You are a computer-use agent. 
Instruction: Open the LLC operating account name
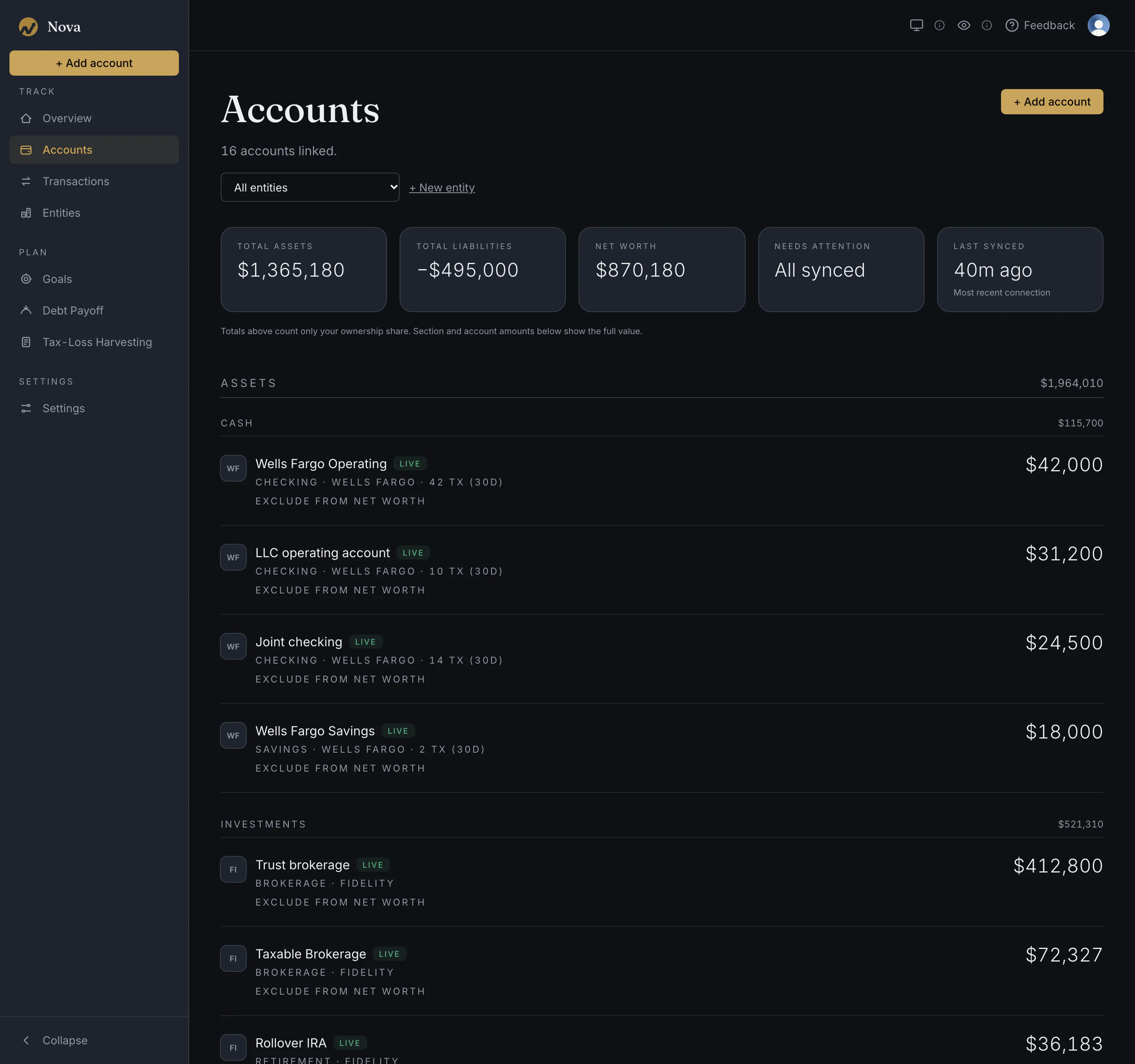(323, 552)
